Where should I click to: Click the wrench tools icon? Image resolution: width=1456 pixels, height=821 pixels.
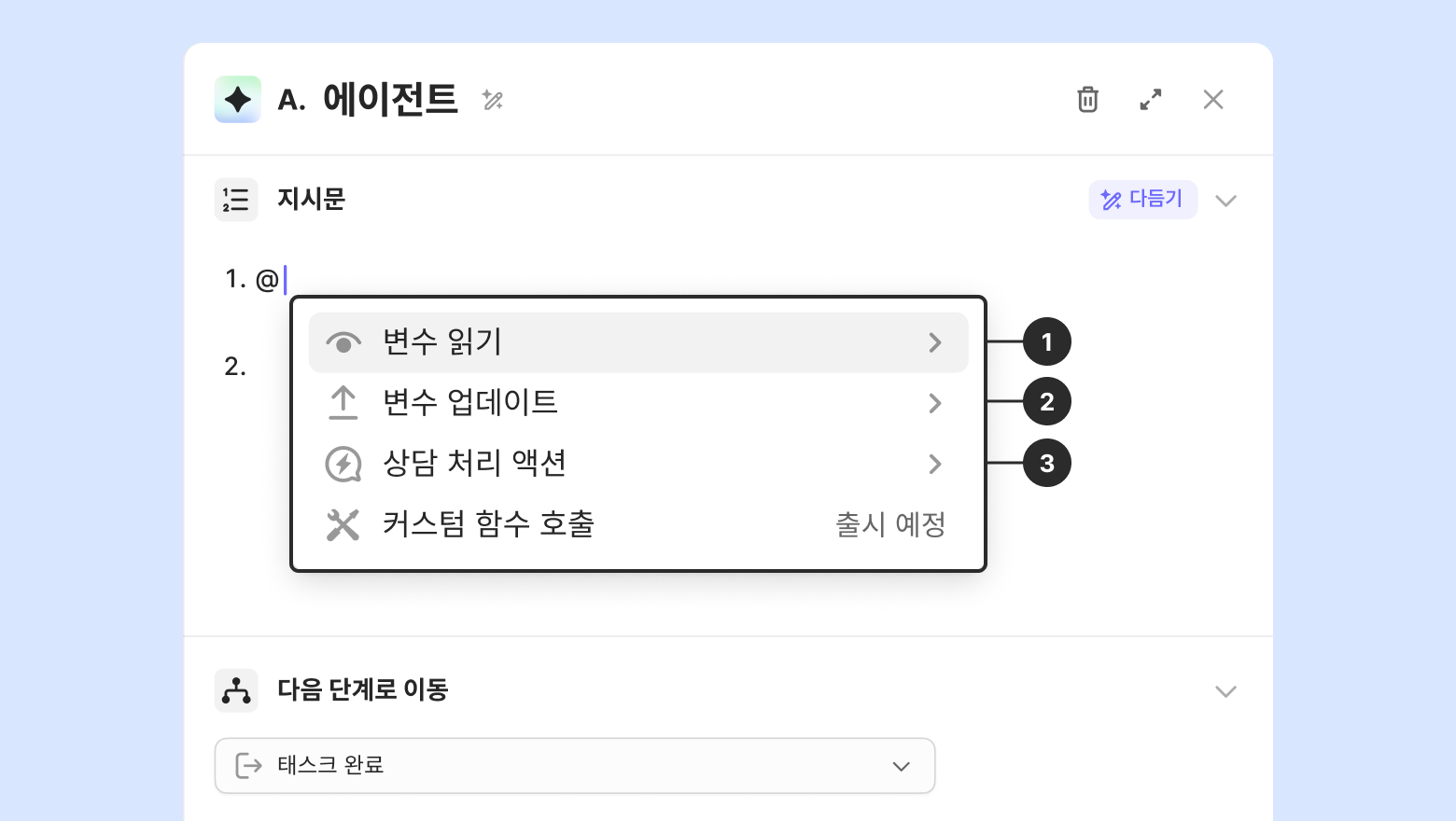coord(343,525)
